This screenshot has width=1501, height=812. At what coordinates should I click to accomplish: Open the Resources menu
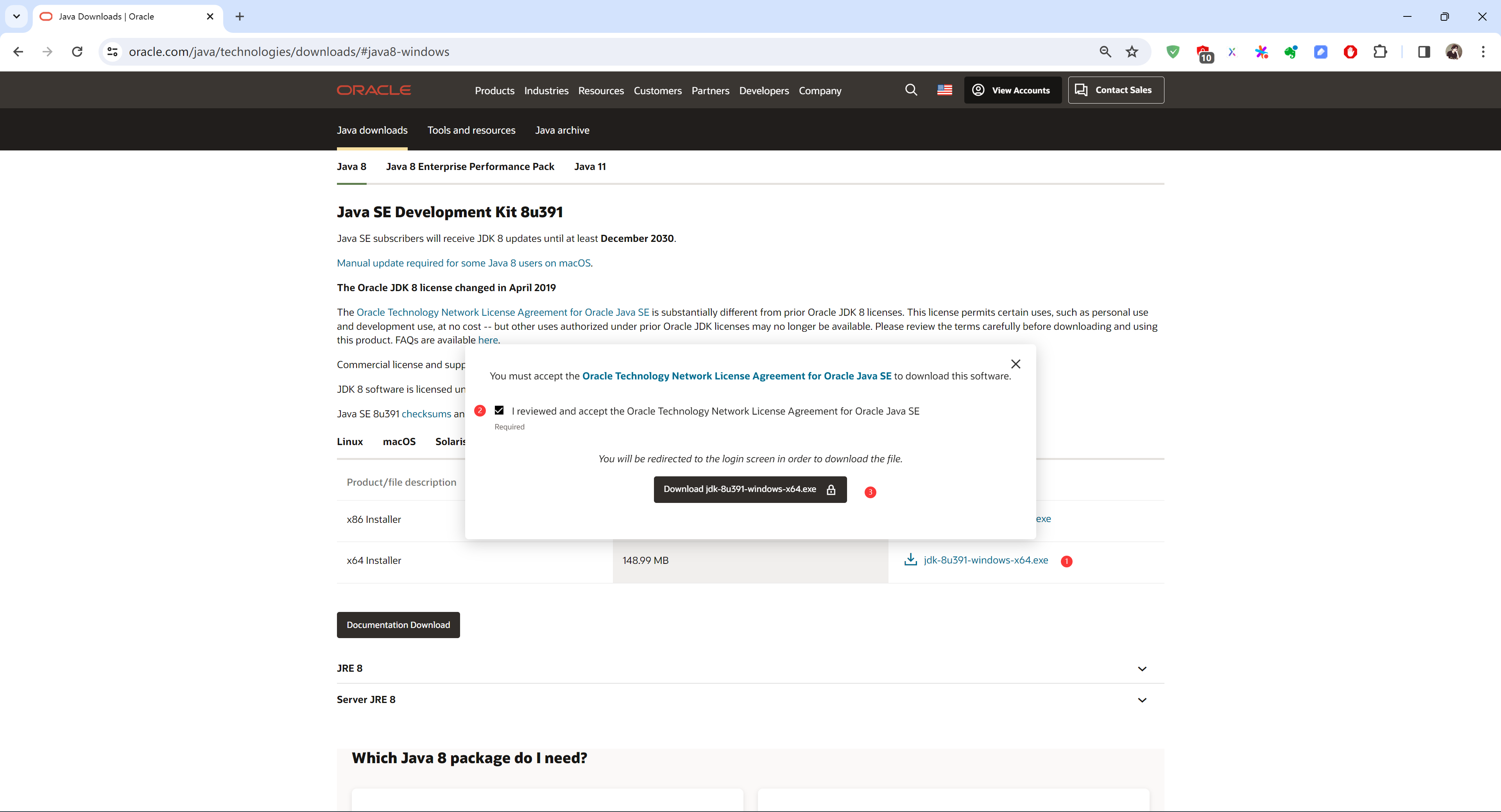click(601, 90)
